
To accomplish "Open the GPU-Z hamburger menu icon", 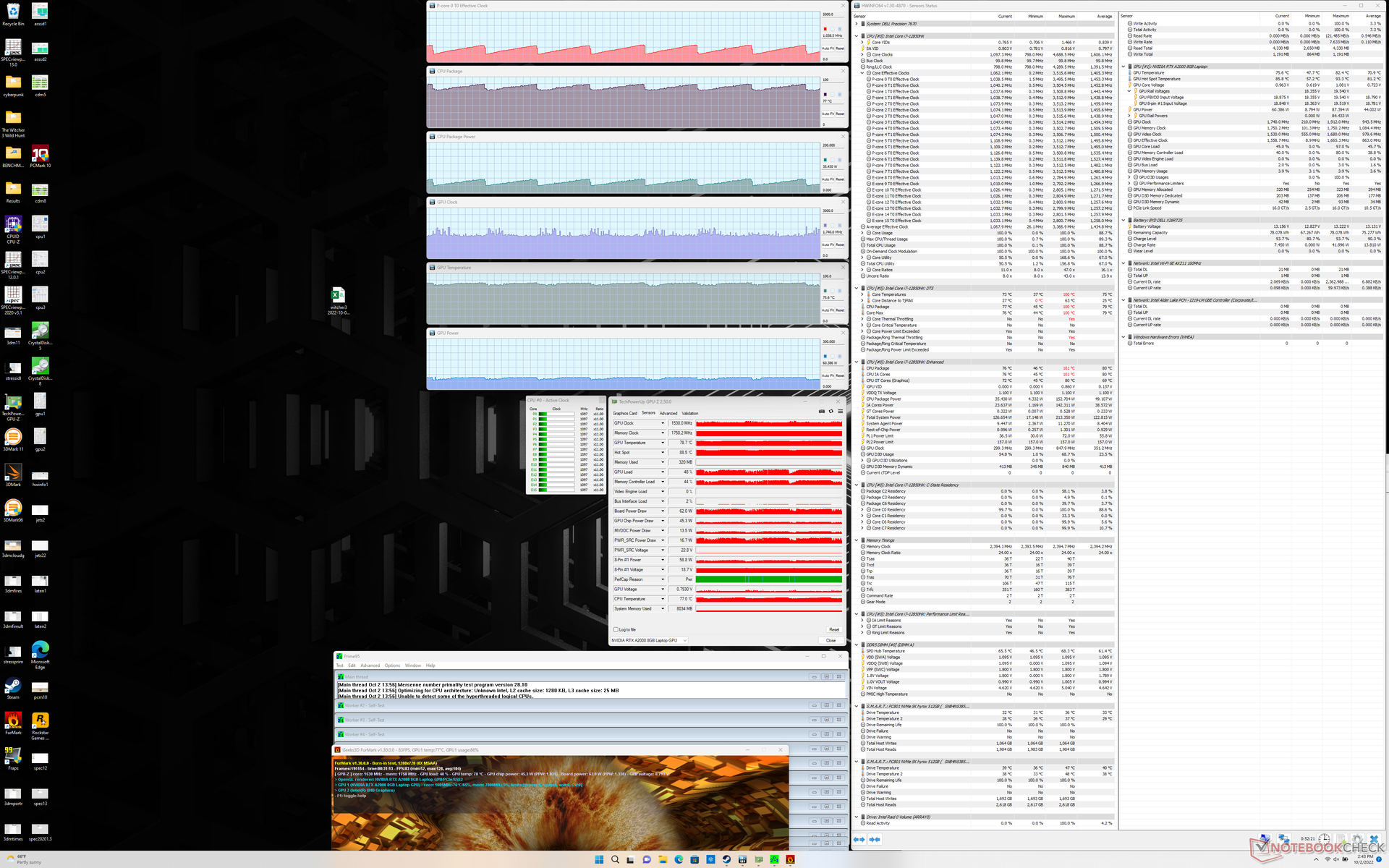I will coord(840,411).
